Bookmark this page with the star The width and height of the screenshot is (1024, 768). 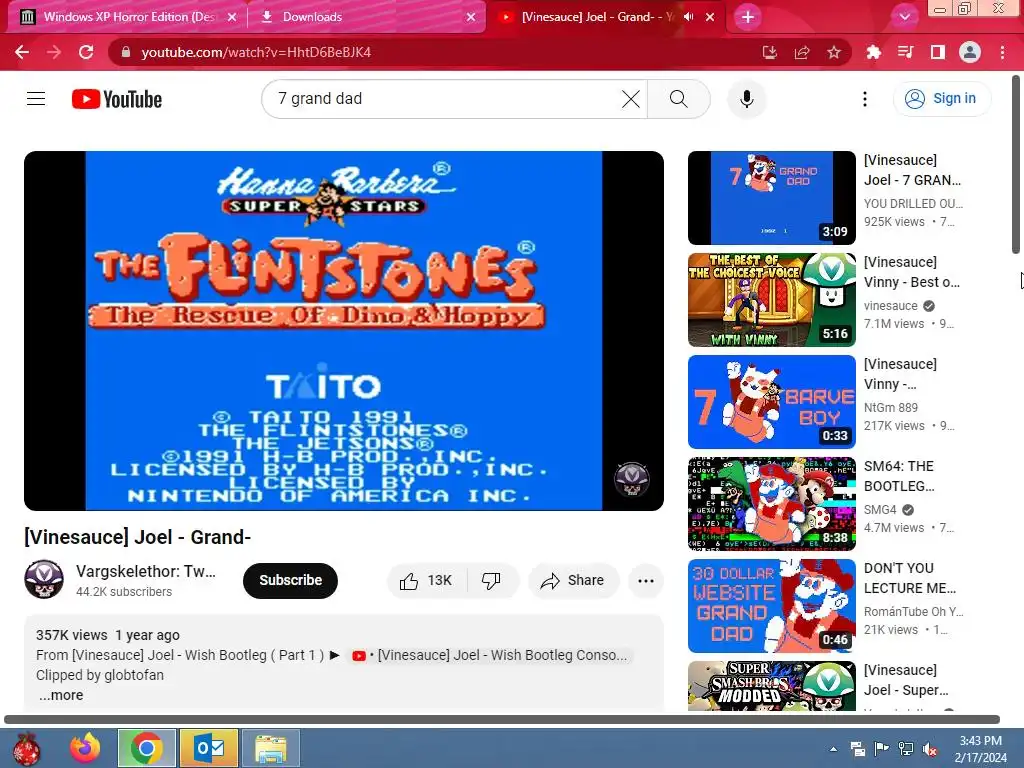click(x=833, y=52)
